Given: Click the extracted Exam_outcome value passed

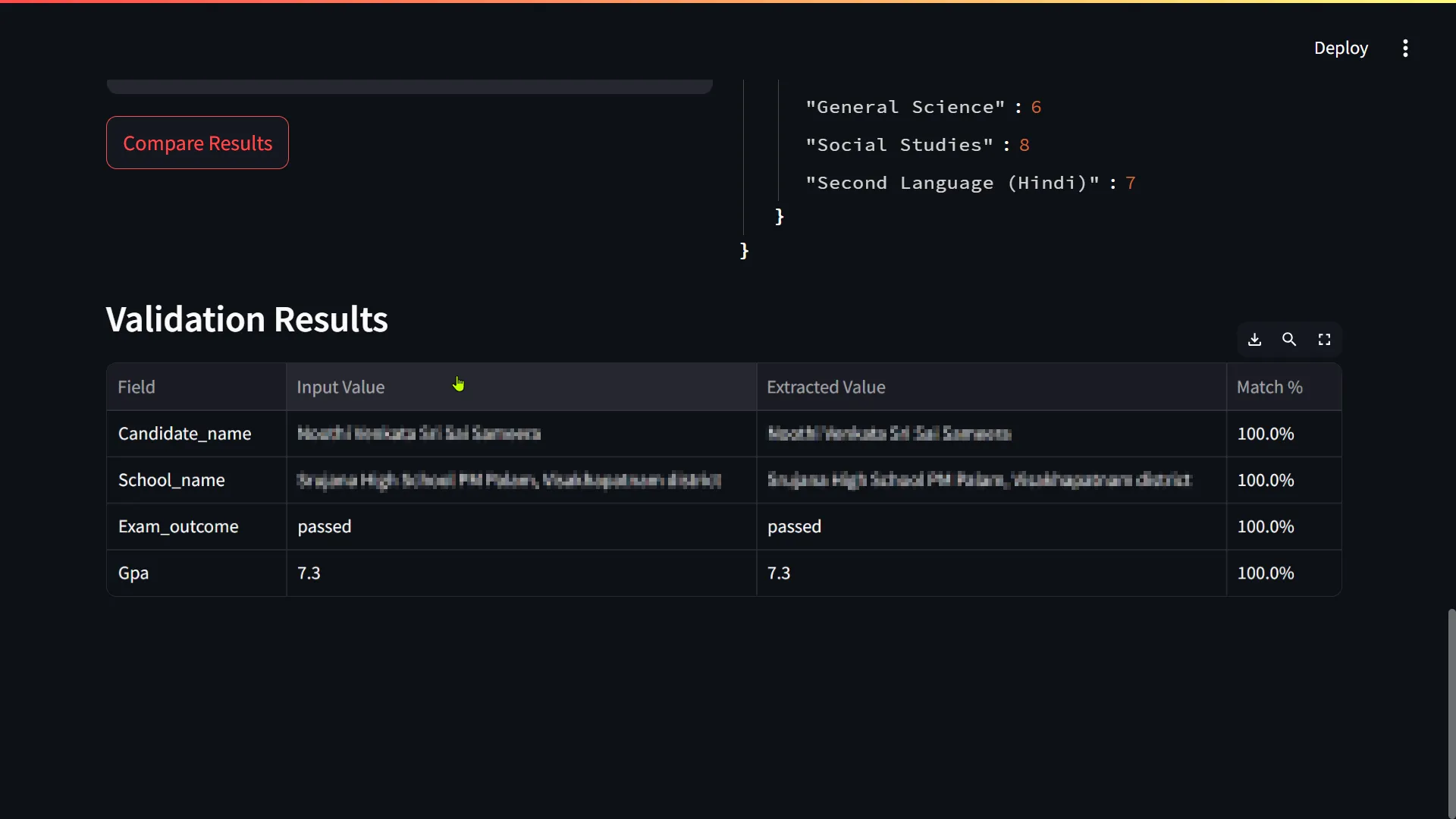Looking at the screenshot, I should tap(794, 526).
